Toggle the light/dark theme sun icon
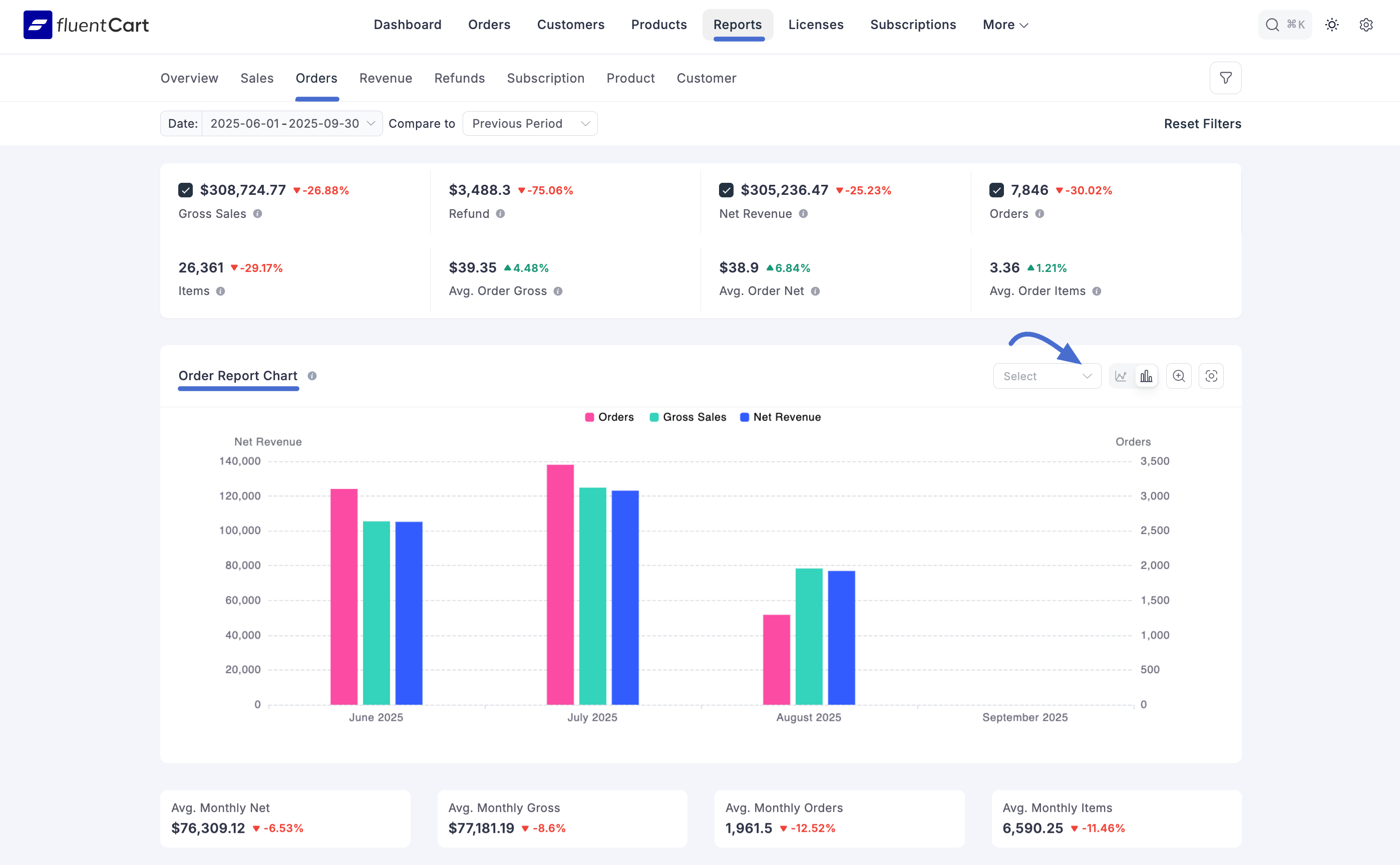Screen dimensions: 1400x865 1332,25
